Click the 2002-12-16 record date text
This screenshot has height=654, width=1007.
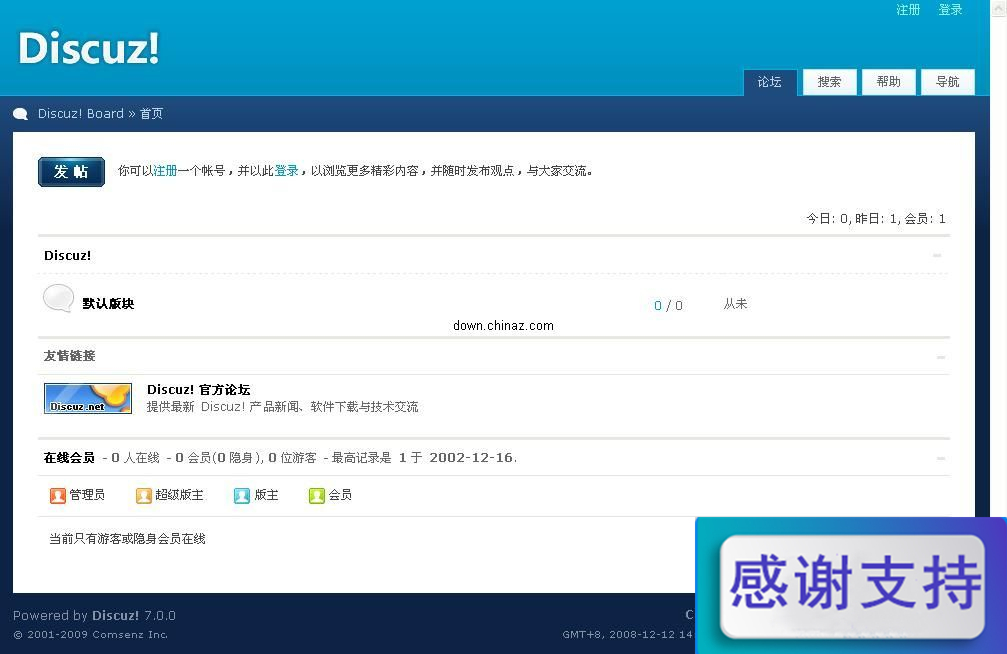[x=471, y=458]
